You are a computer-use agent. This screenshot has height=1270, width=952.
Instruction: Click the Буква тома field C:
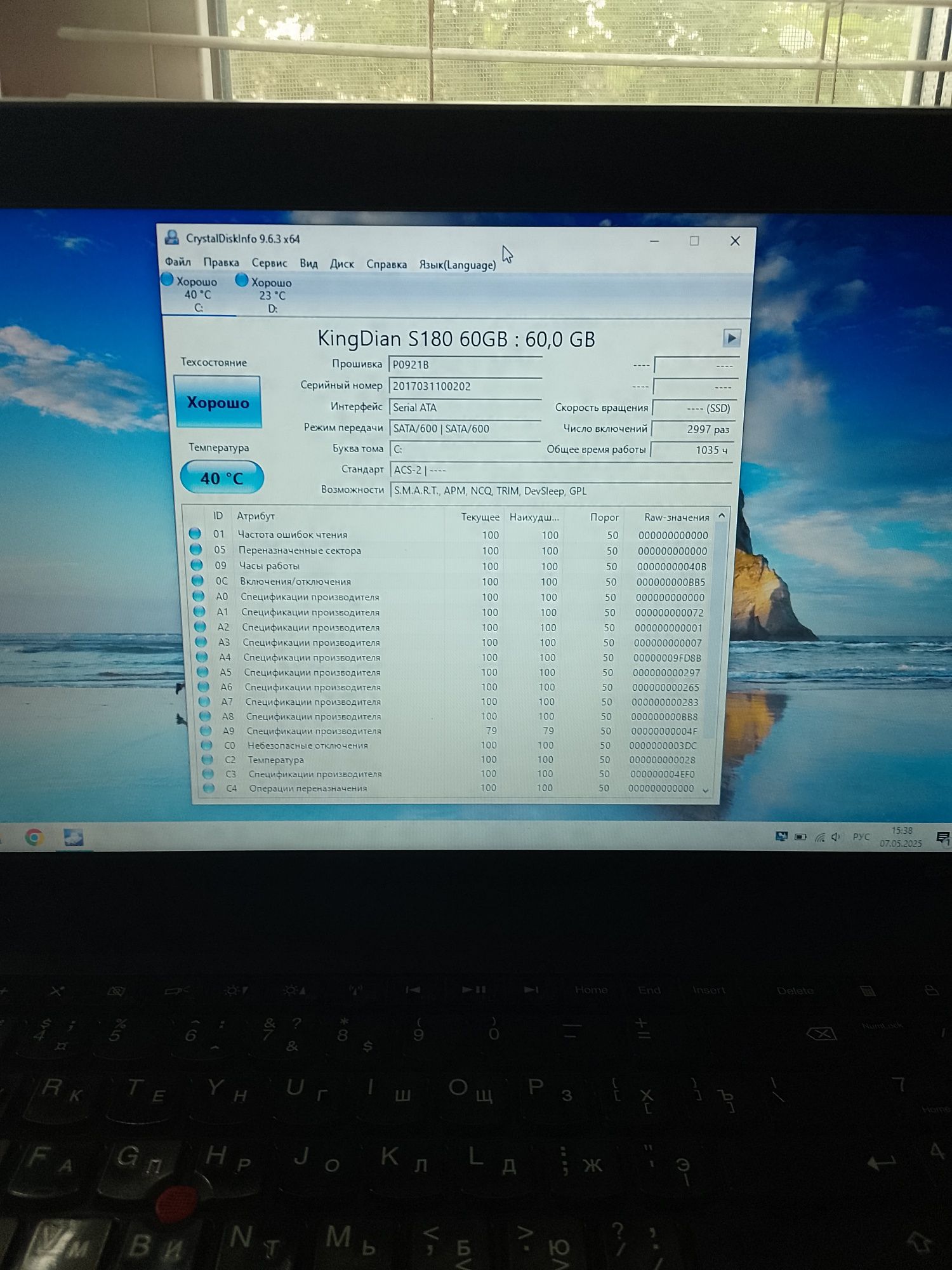(x=465, y=449)
